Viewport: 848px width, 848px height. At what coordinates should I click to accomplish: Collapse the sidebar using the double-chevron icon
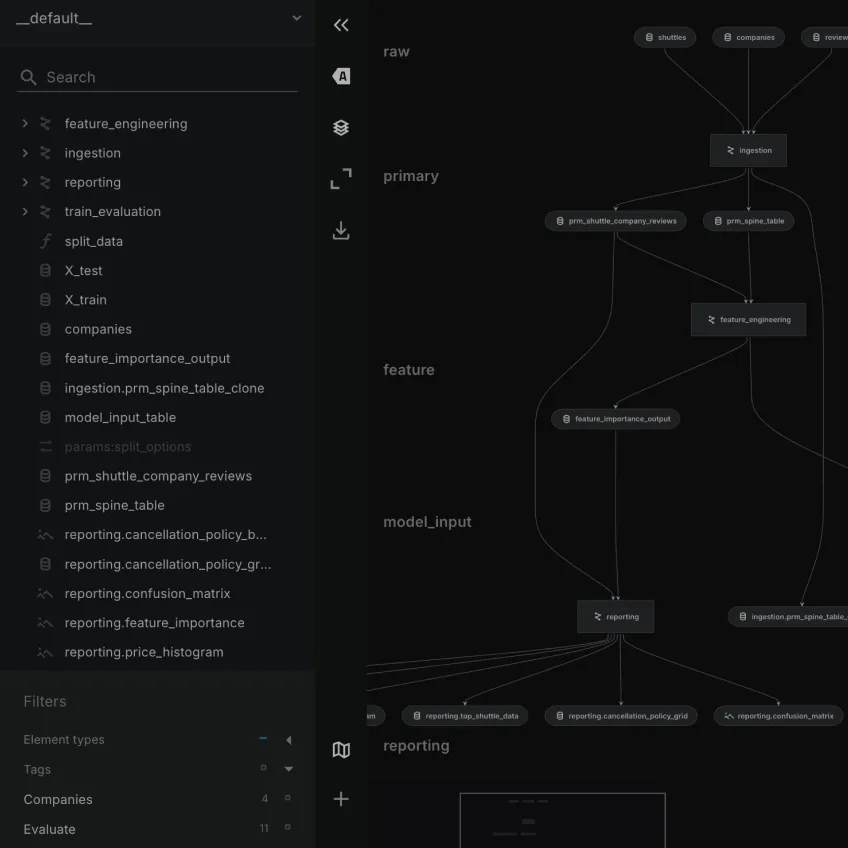pos(341,25)
